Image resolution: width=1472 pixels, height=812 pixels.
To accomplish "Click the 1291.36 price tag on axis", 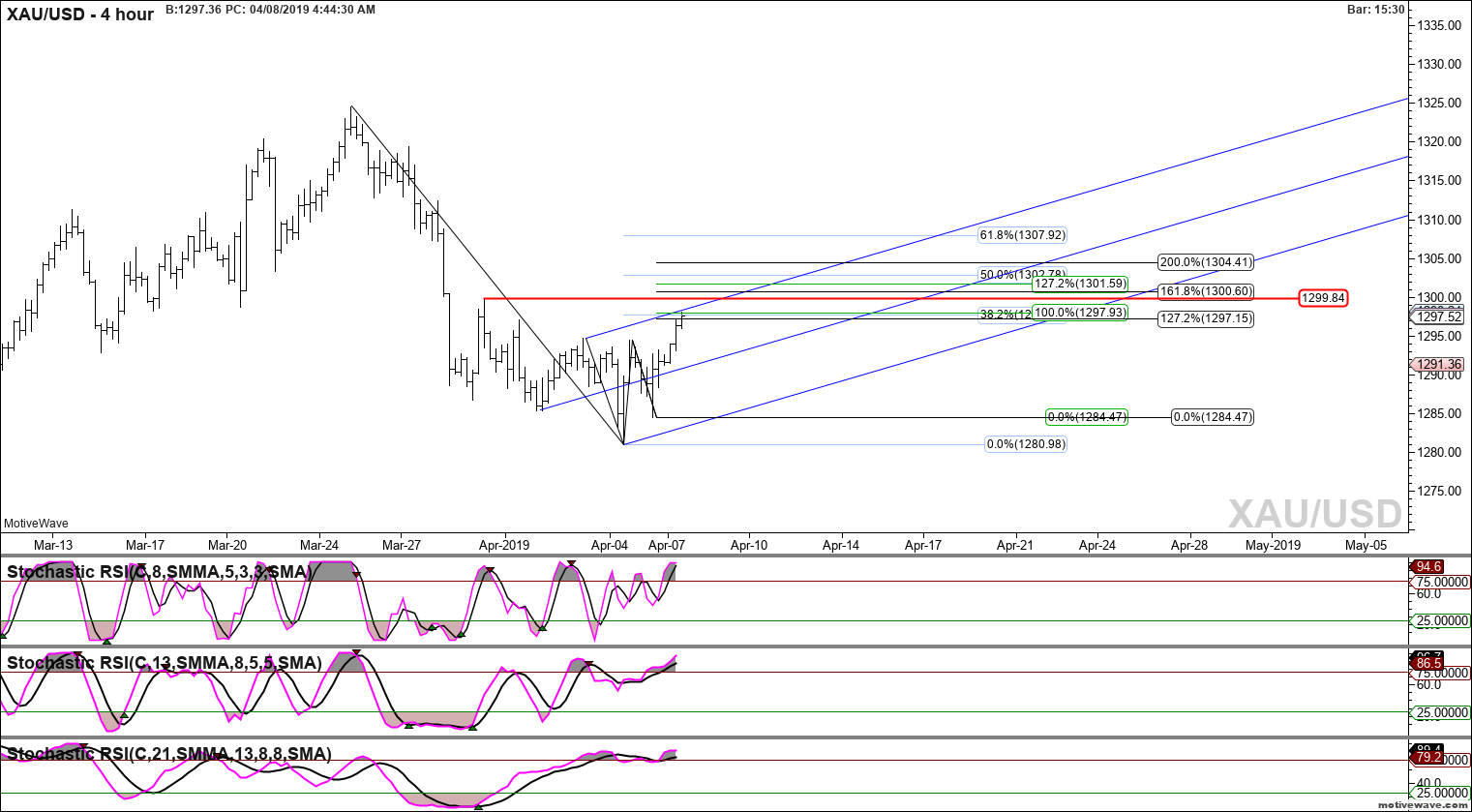I will click(x=1438, y=365).
